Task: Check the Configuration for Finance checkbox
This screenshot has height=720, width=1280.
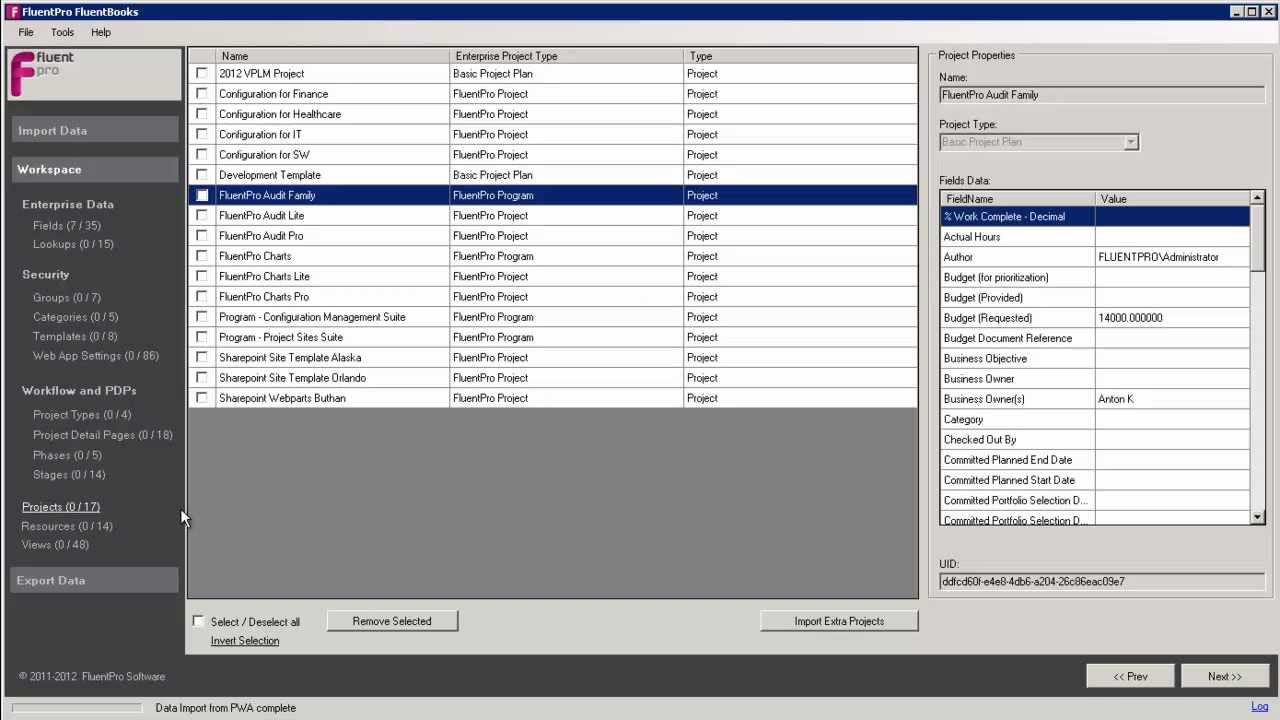Action: coord(202,94)
